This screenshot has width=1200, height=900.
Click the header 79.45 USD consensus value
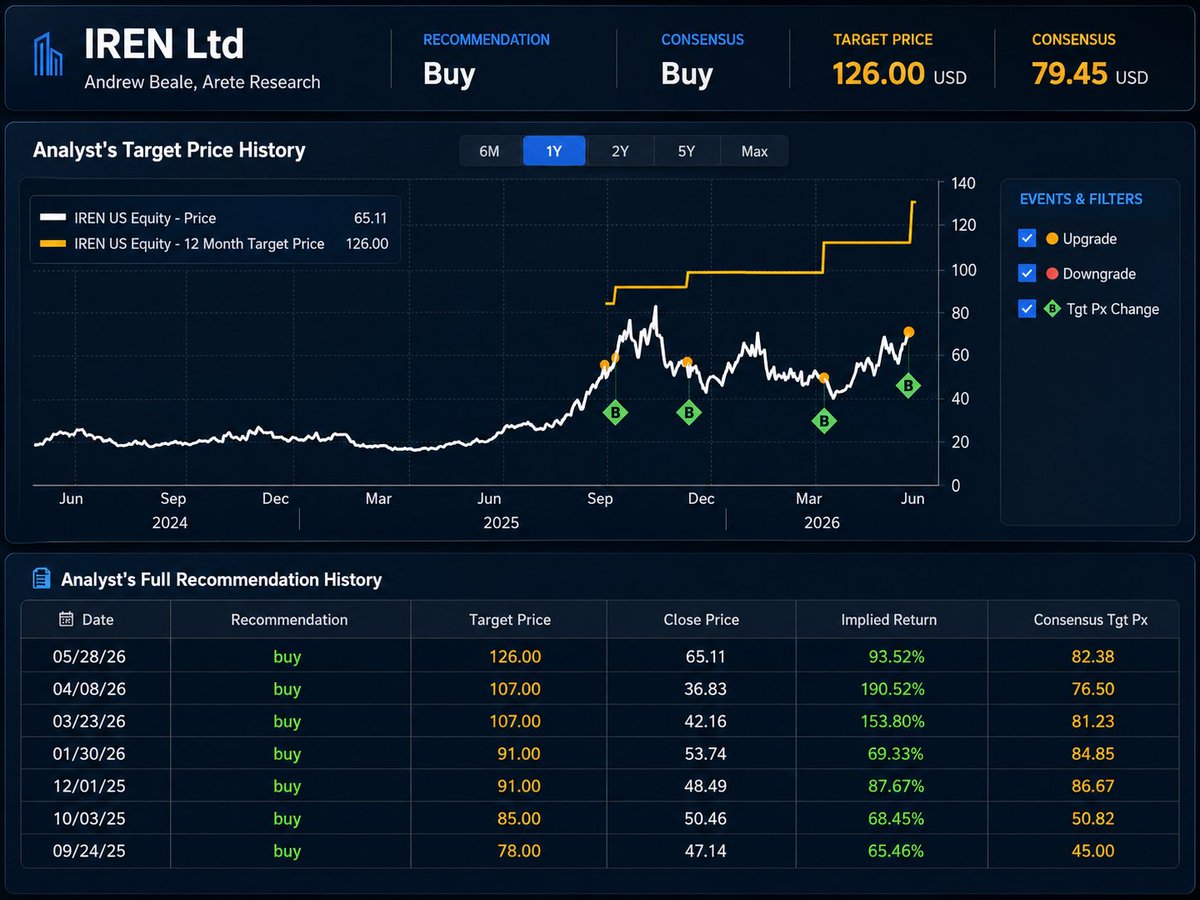coord(1090,74)
